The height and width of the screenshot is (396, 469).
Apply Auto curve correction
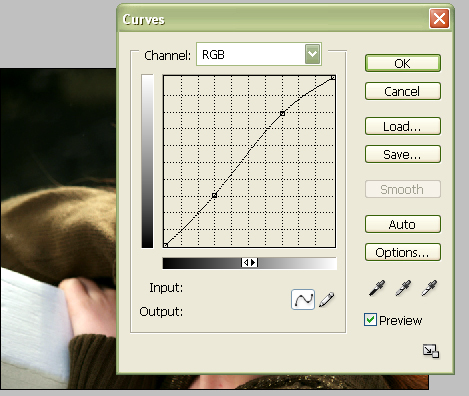click(403, 224)
